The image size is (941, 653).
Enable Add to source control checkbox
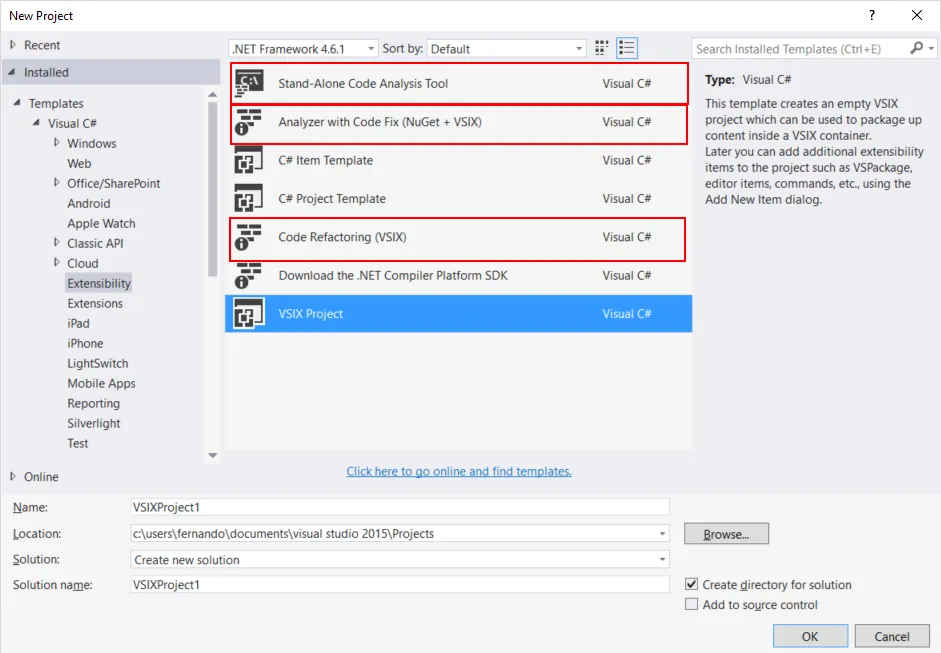(x=692, y=604)
